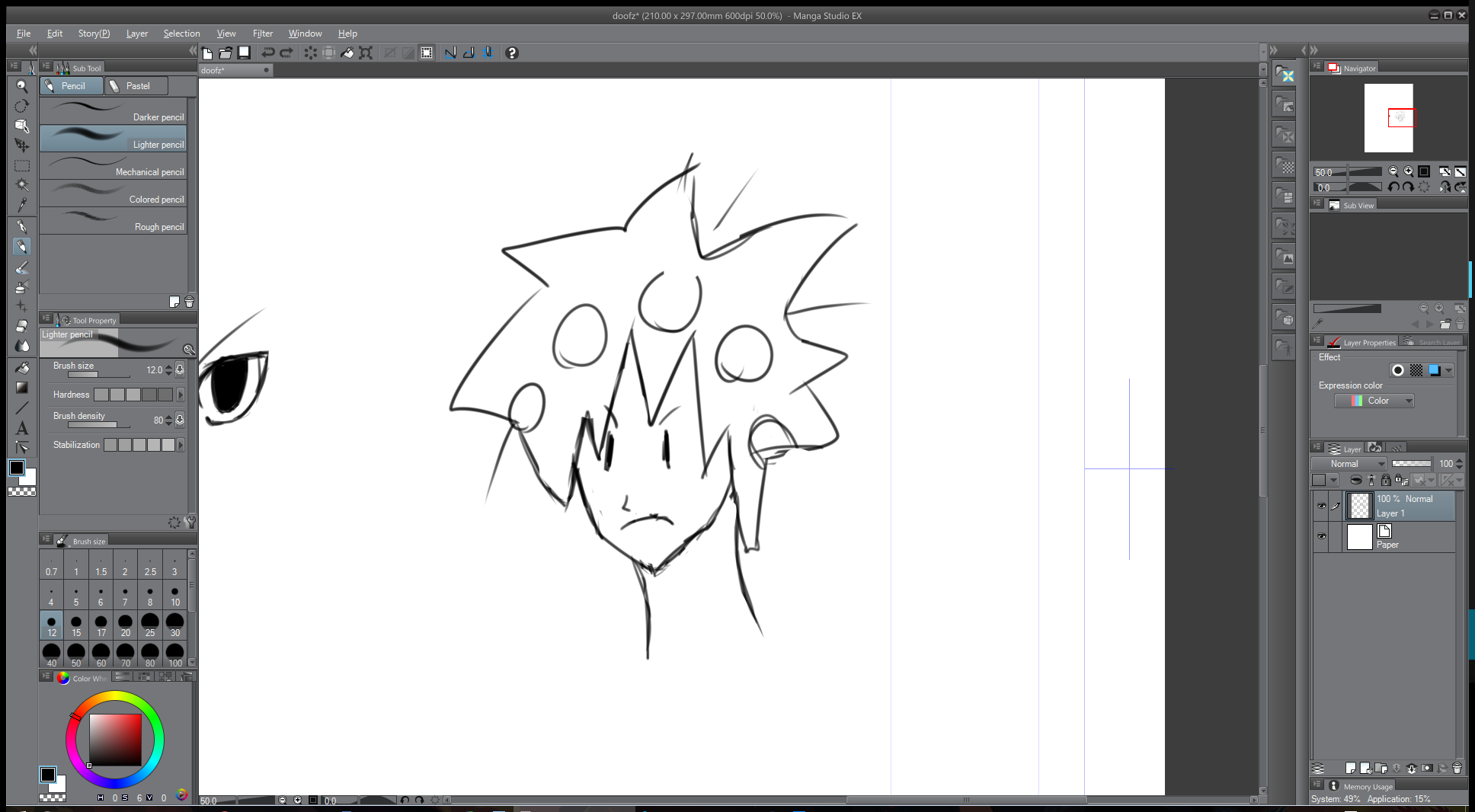Click the Fill bucket command icon
The width and height of the screenshot is (1475, 812).
(347, 53)
